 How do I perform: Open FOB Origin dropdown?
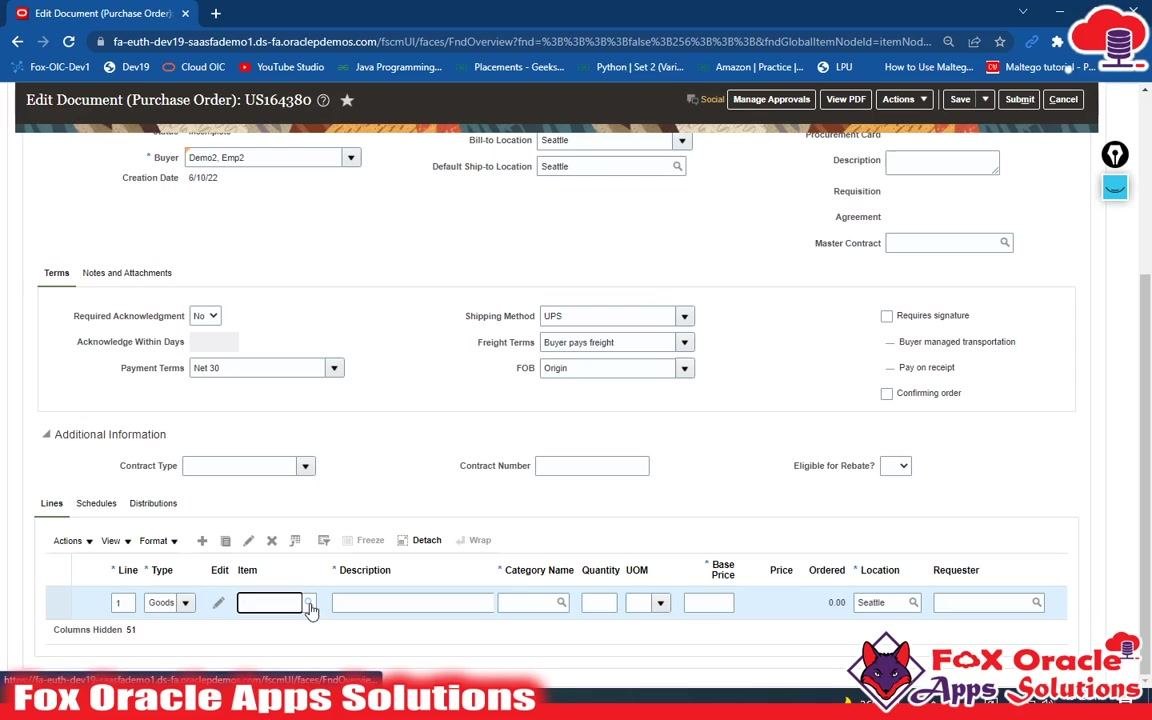pos(685,368)
